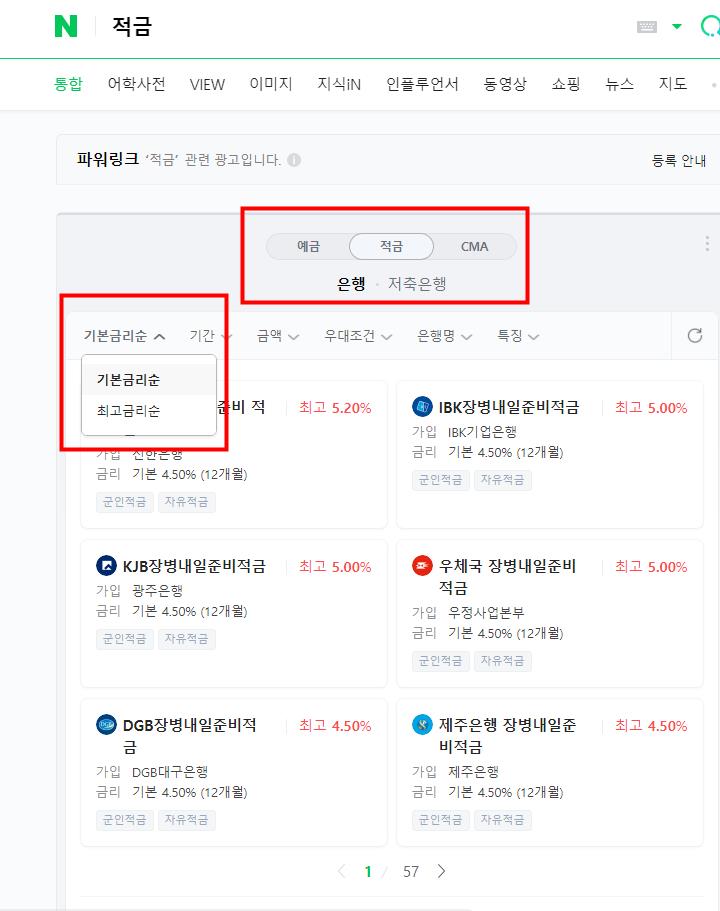Image resolution: width=720 pixels, height=911 pixels.
Task: Click the 군인적금 tag on 신한은행 card
Action: (x=124, y=502)
